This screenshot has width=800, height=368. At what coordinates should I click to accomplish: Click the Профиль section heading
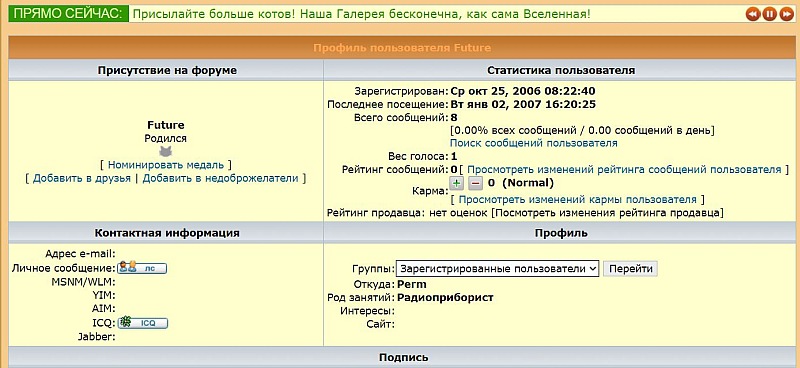(561, 233)
